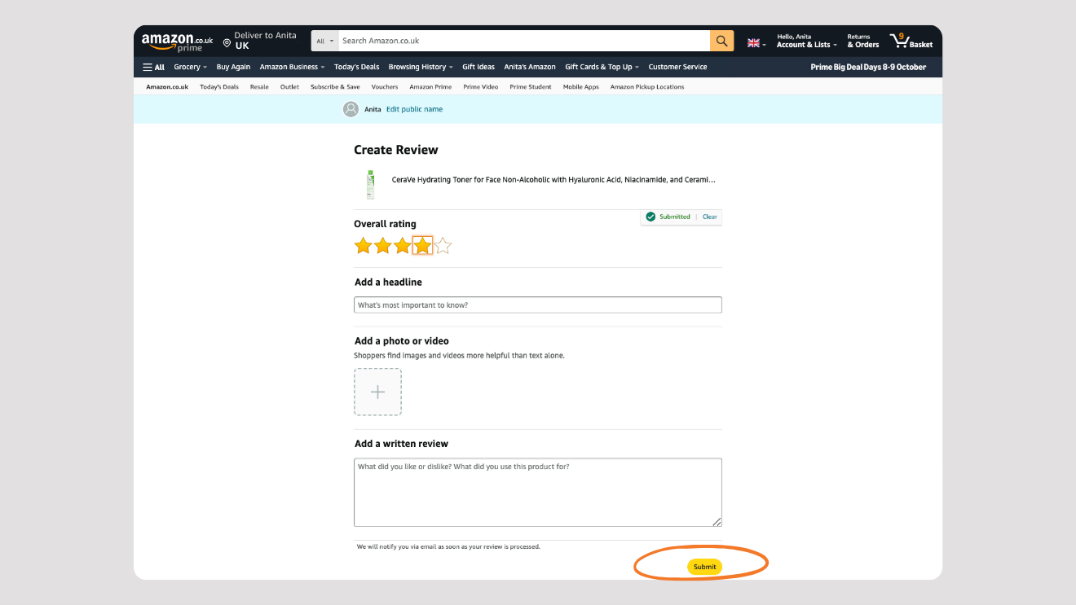Open Prime Student in sub-navigation

pyautogui.click(x=530, y=87)
